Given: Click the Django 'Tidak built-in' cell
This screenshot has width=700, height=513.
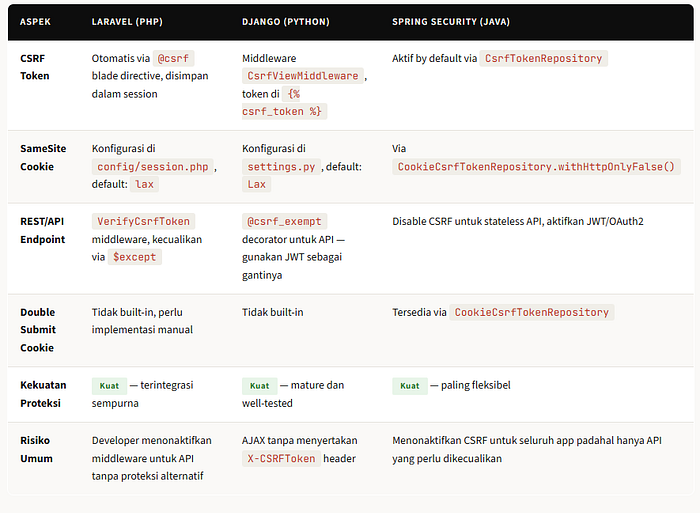Looking at the screenshot, I should tap(272, 312).
